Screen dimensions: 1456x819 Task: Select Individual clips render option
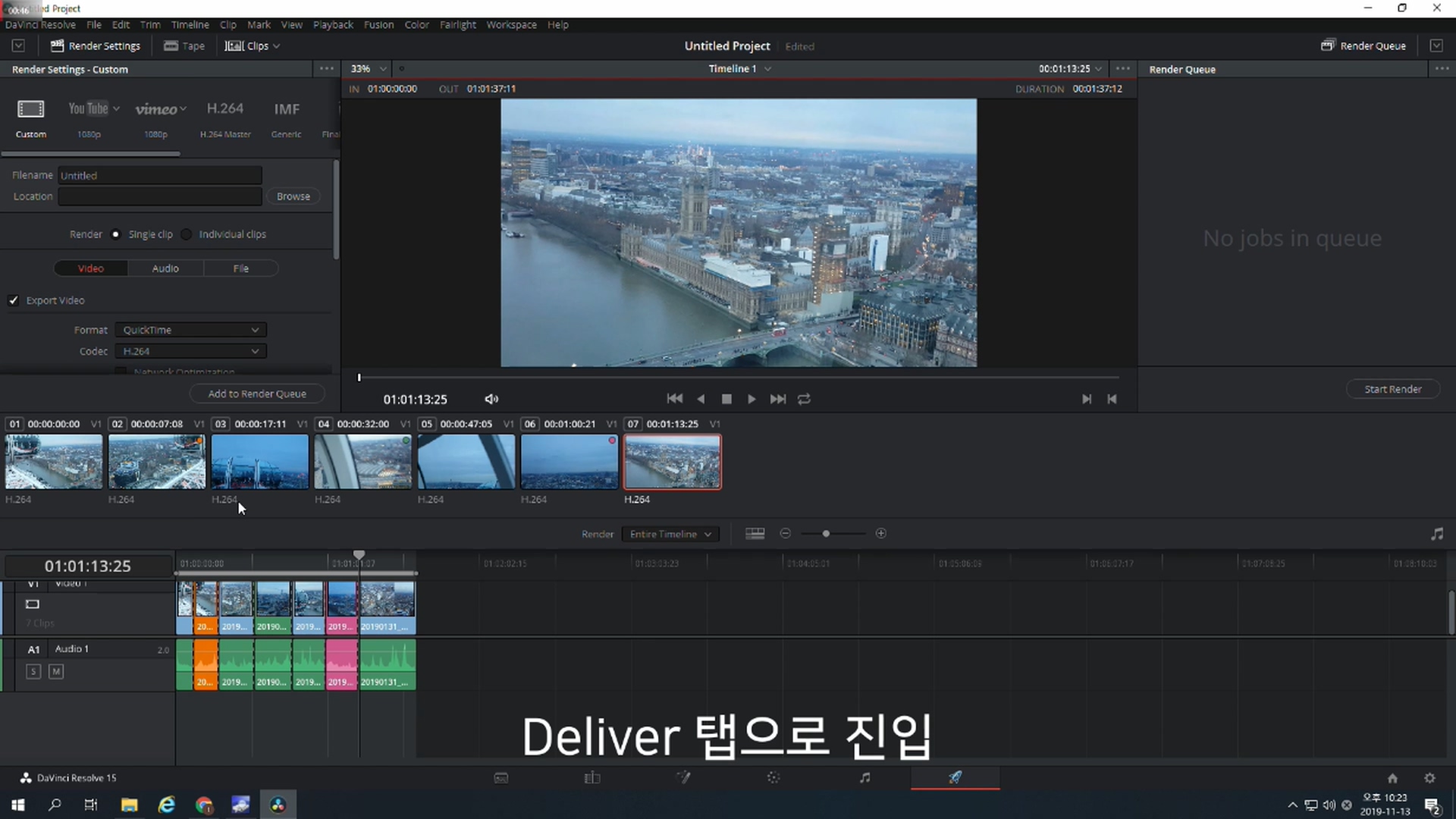point(187,234)
